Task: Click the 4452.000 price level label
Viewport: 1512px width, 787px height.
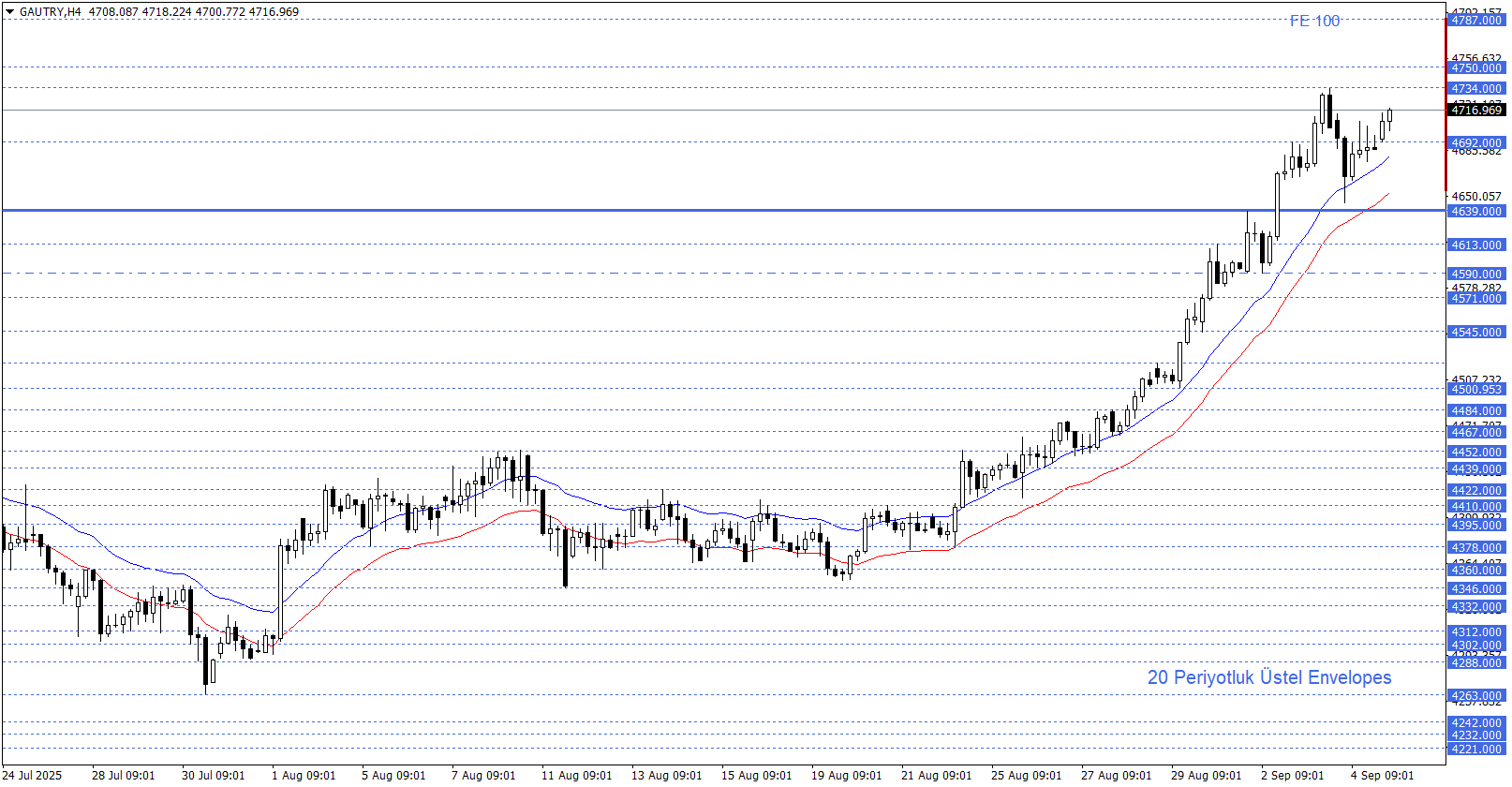Action: pyautogui.click(x=1476, y=453)
